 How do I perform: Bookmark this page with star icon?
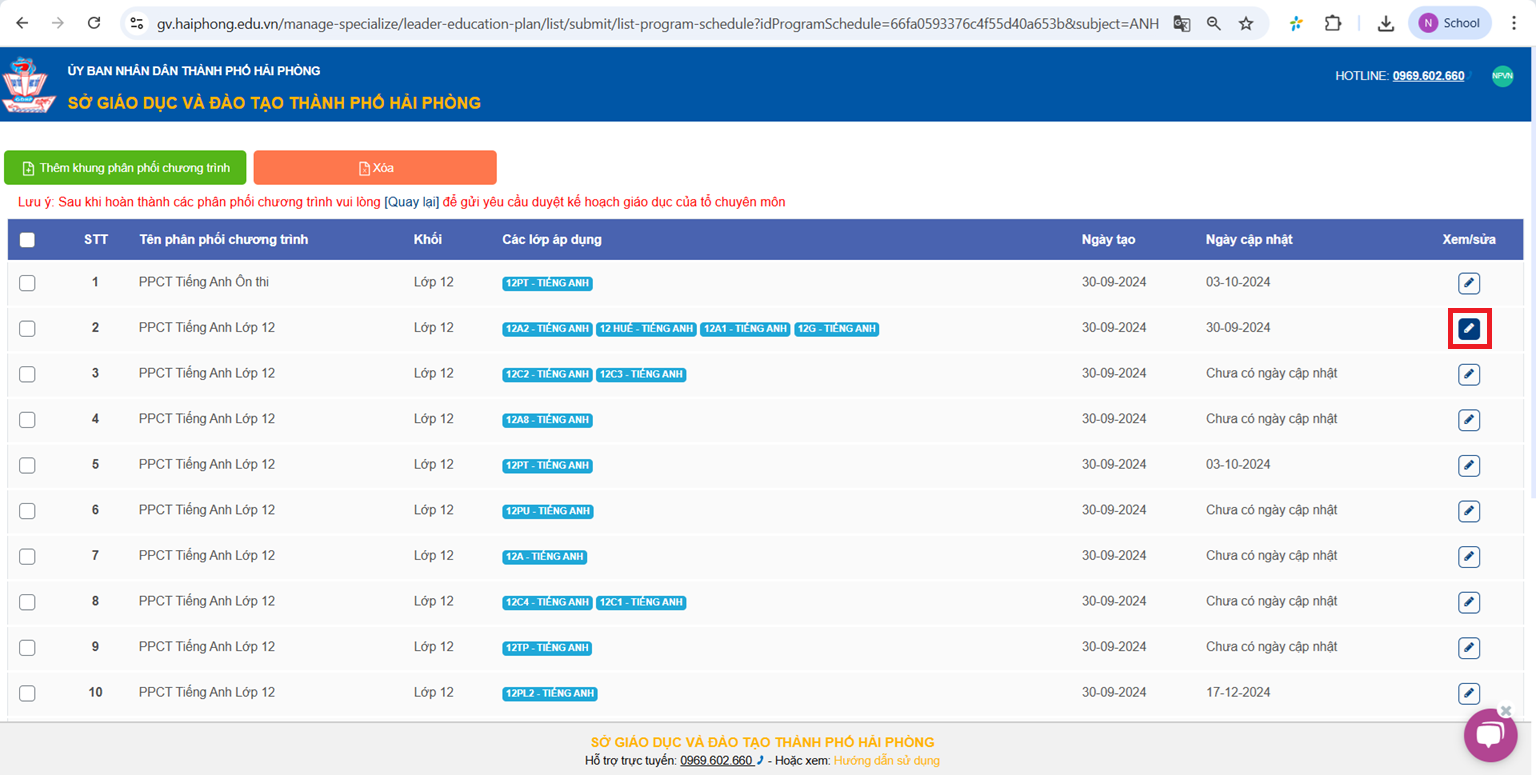(1246, 23)
